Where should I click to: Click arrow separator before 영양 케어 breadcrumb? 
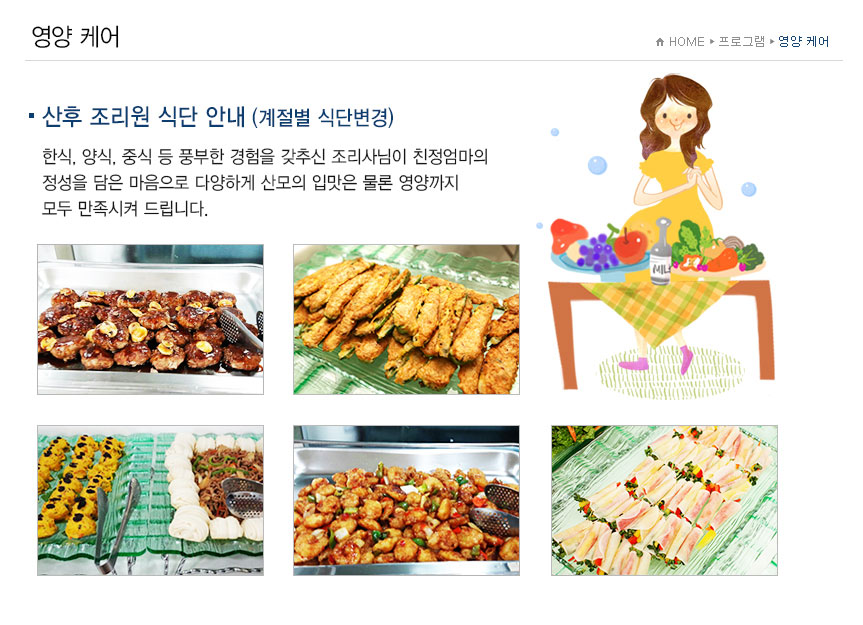tap(772, 42)
